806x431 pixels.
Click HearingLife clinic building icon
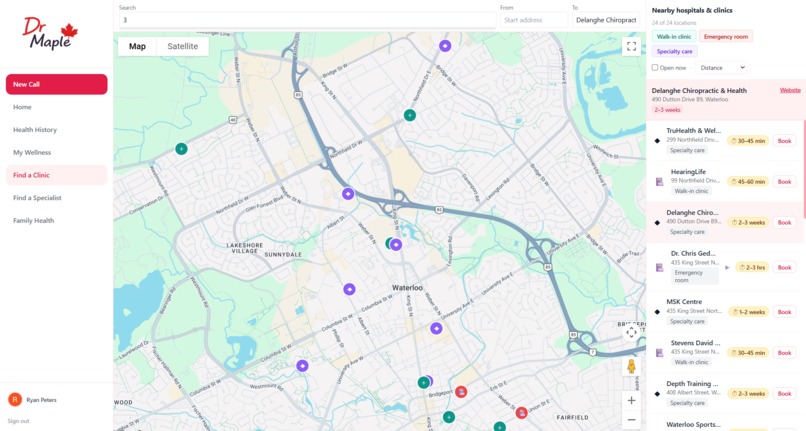660,182
